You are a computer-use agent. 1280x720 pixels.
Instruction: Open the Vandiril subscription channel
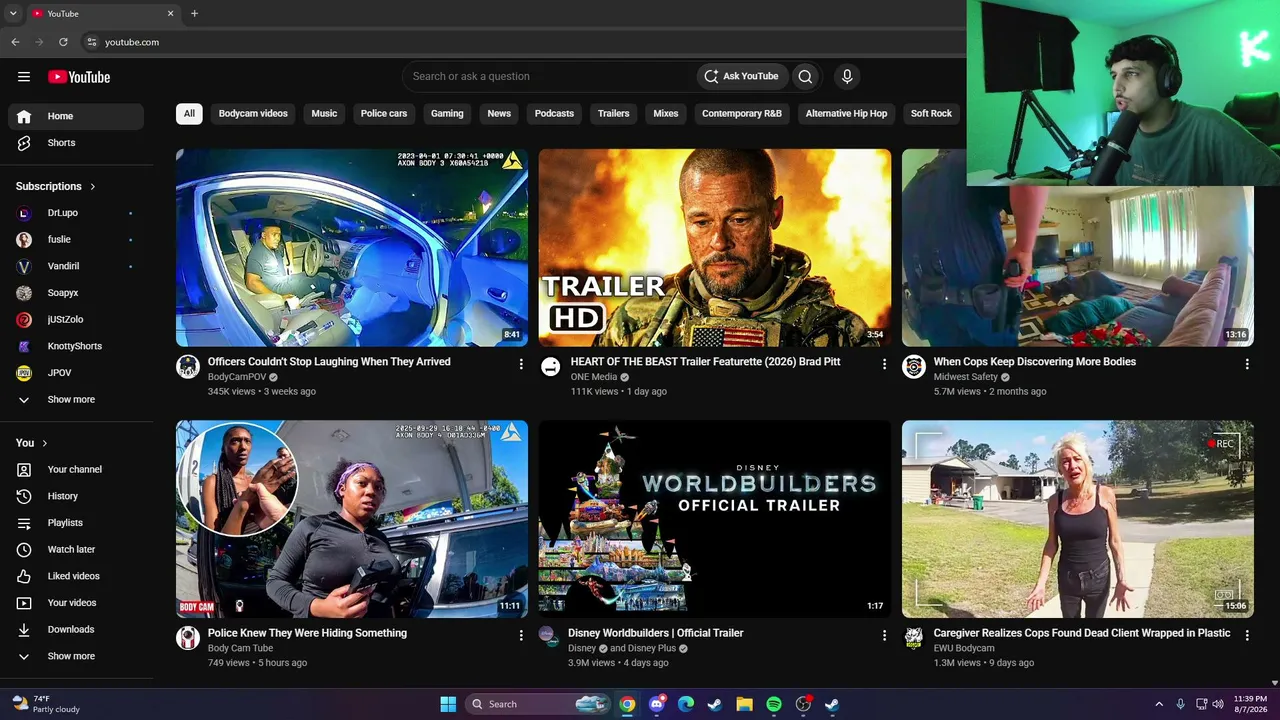pos(76,266)
